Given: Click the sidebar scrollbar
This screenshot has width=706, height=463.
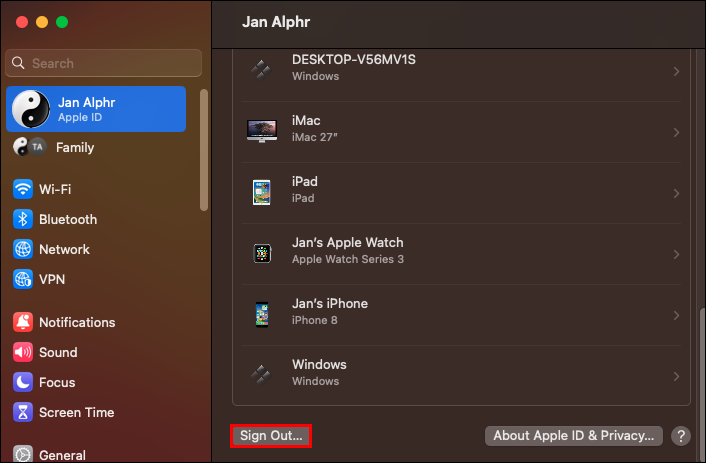Looking at the screenshot, I should coord(205,150).
